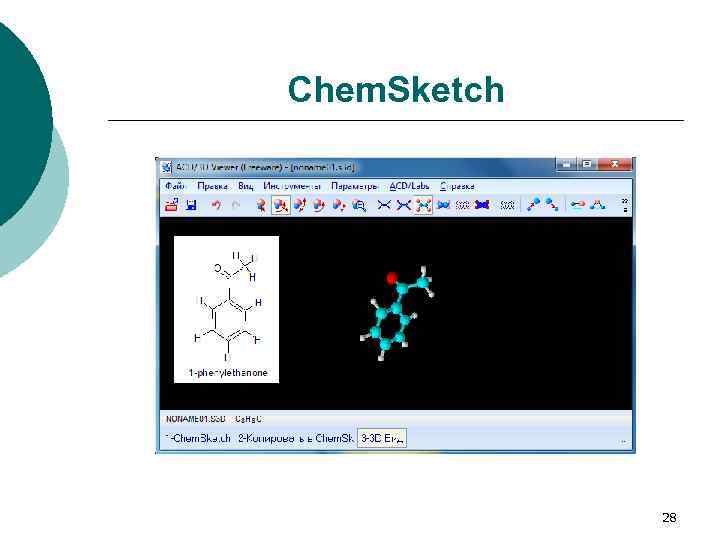Close the 3D Viewer window
The image size is (720, 540).
(615, 164)
